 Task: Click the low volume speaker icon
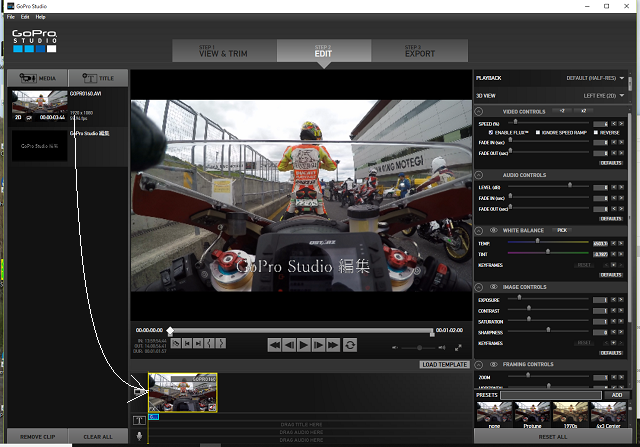pyautogui.click(x=395, y=347)
